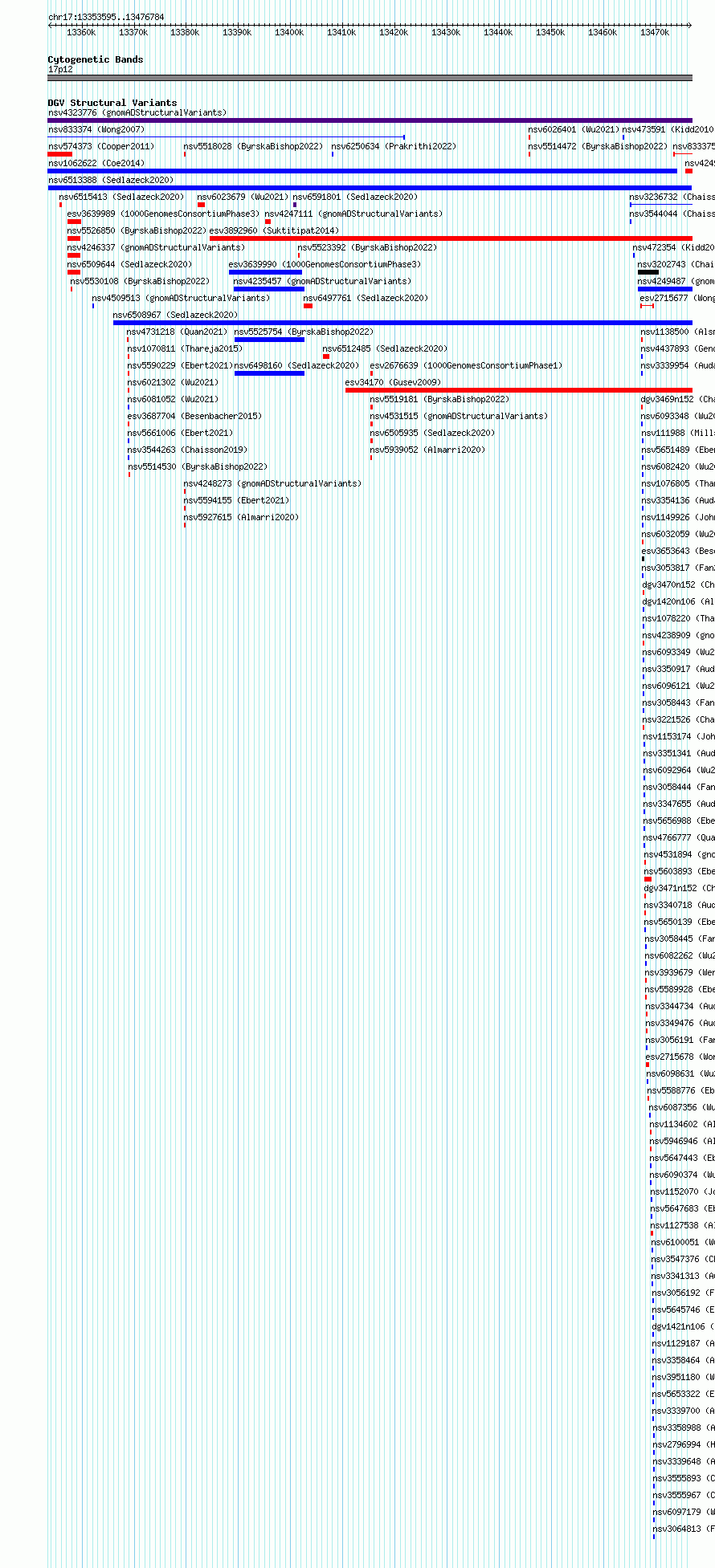Image resolution: width=715 pixels, height=1568 pixels.
Task: Click variant esv3892960 (Suktitipat2014)
Action: (x=275, y=230)
